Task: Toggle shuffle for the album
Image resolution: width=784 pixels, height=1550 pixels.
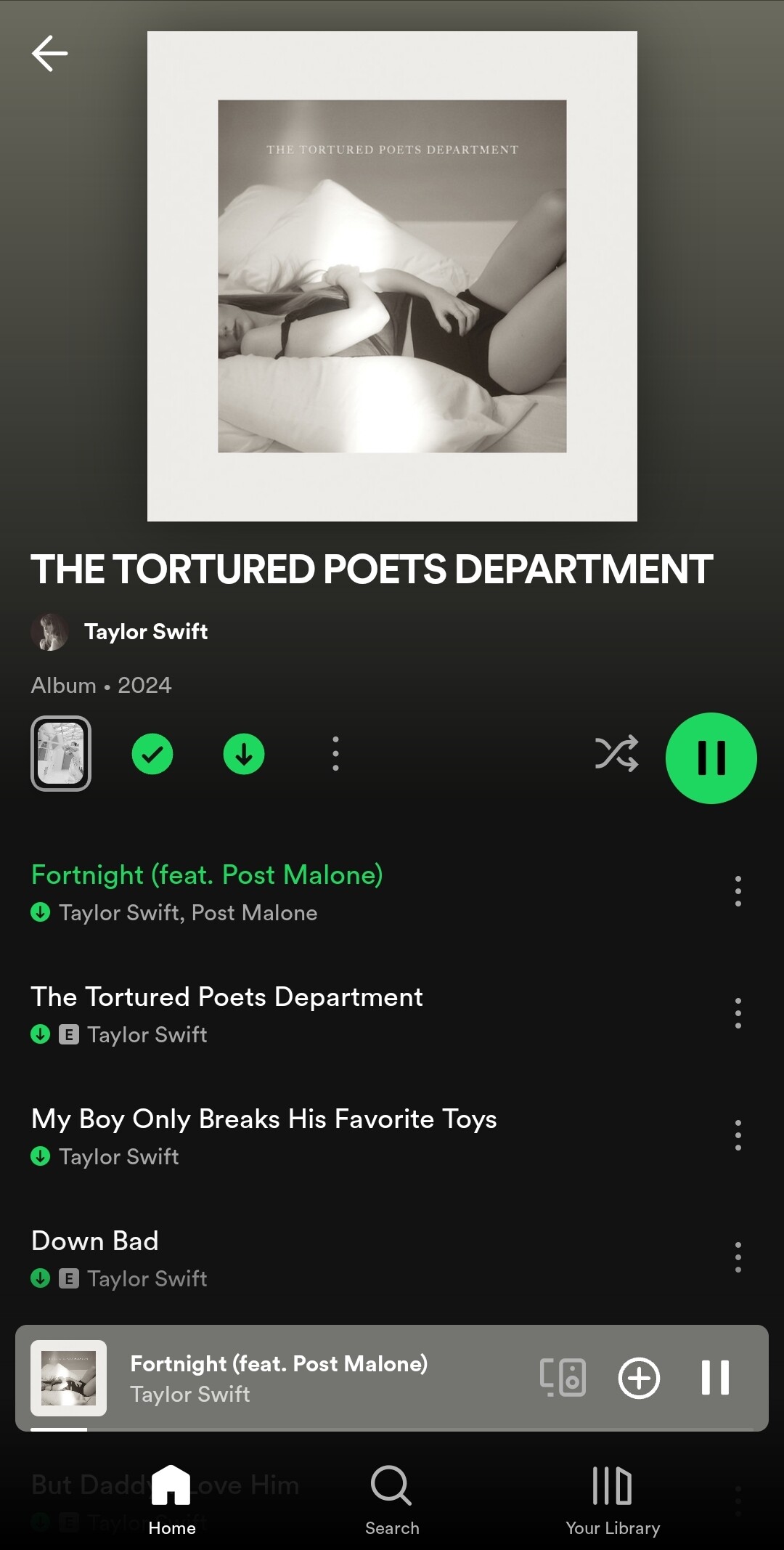Action: [x=616, y=754]
